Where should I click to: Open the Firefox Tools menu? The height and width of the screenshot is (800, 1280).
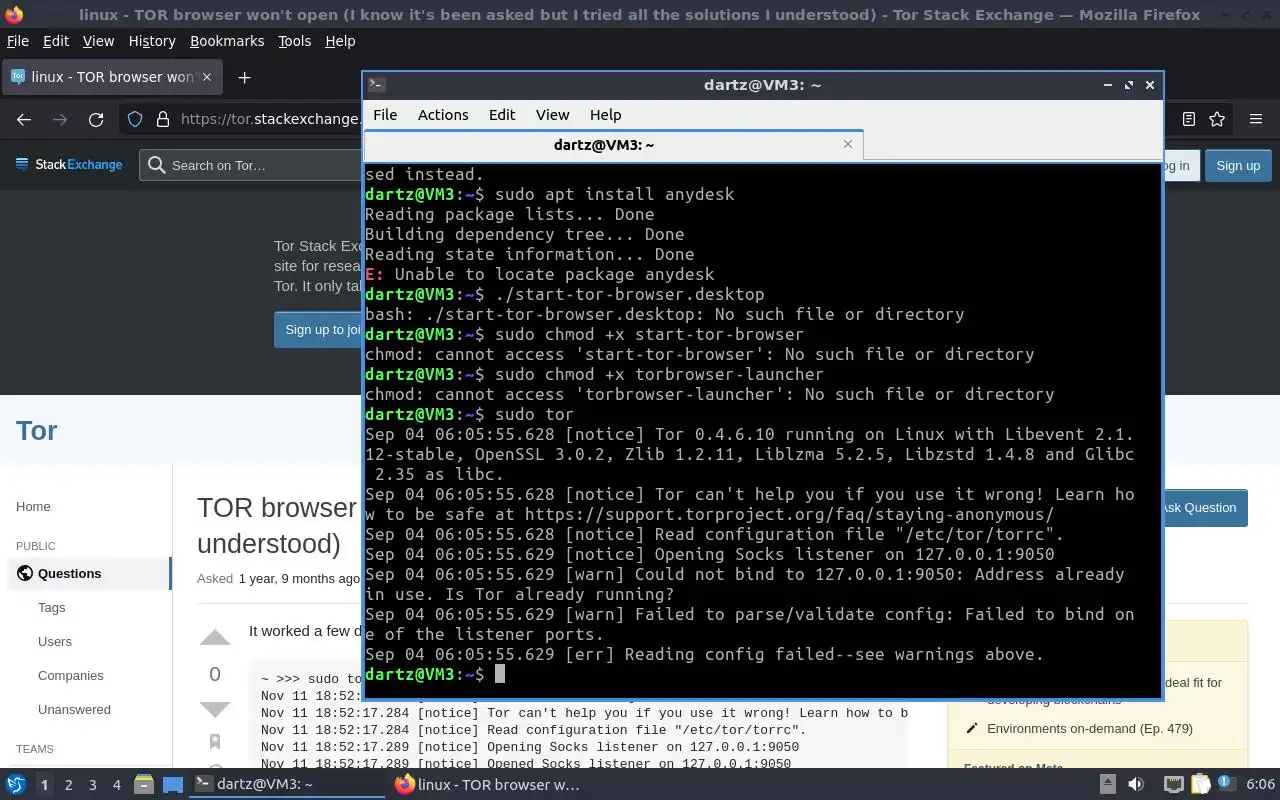[x=294, y=41]
